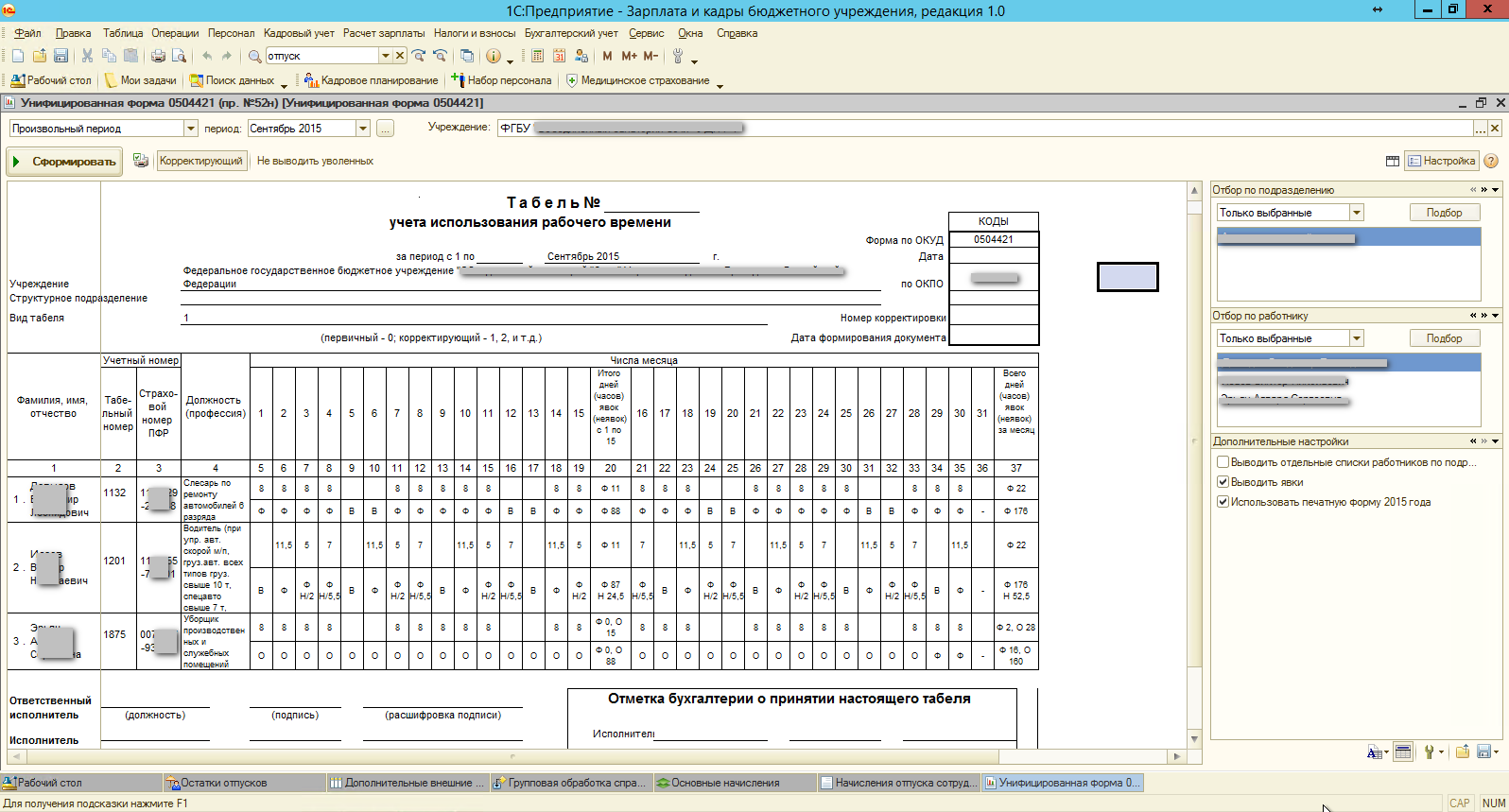This screenshot has height=812, width=1509.
Task: Click the restore settings folder icon at the bottom of the settings panel
Action: (x=1463, y=752)
